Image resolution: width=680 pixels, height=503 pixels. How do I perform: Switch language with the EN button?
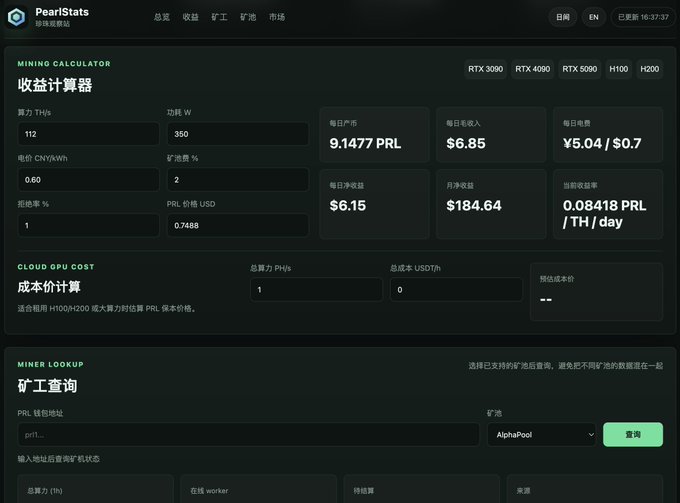594,17
